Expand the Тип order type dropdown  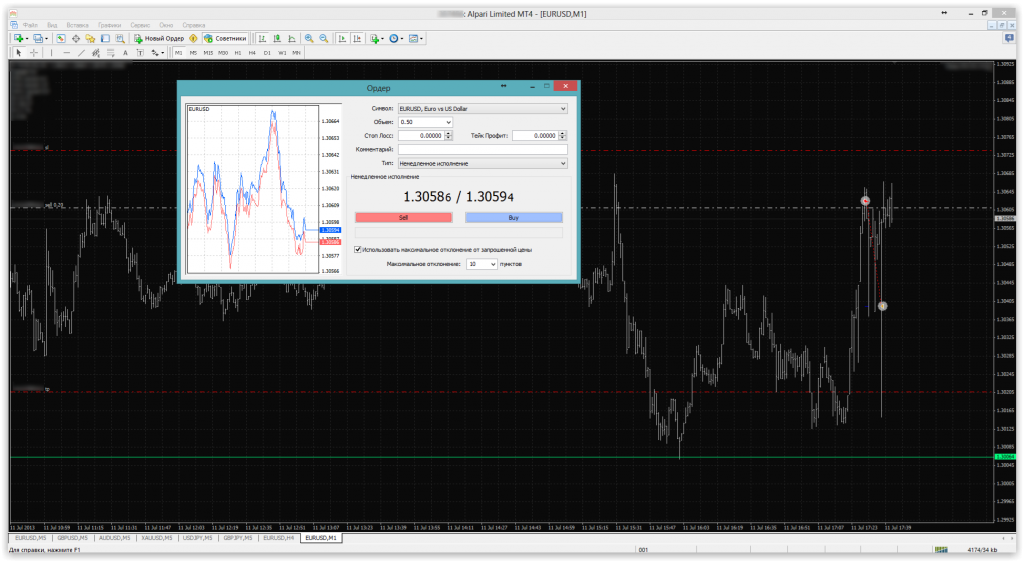pos(563,163)
